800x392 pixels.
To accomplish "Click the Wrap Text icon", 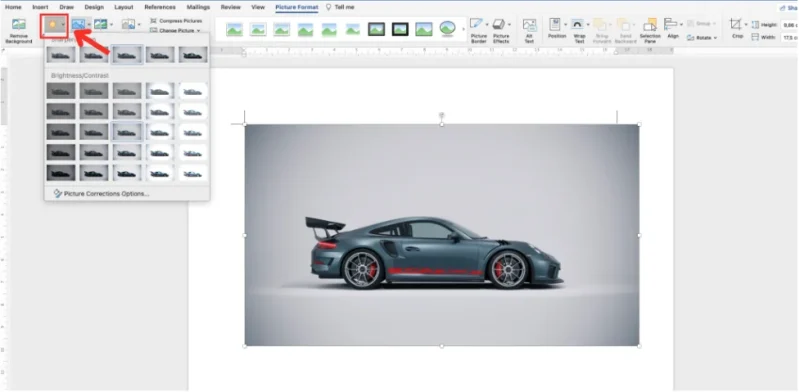I will [577, 24].
